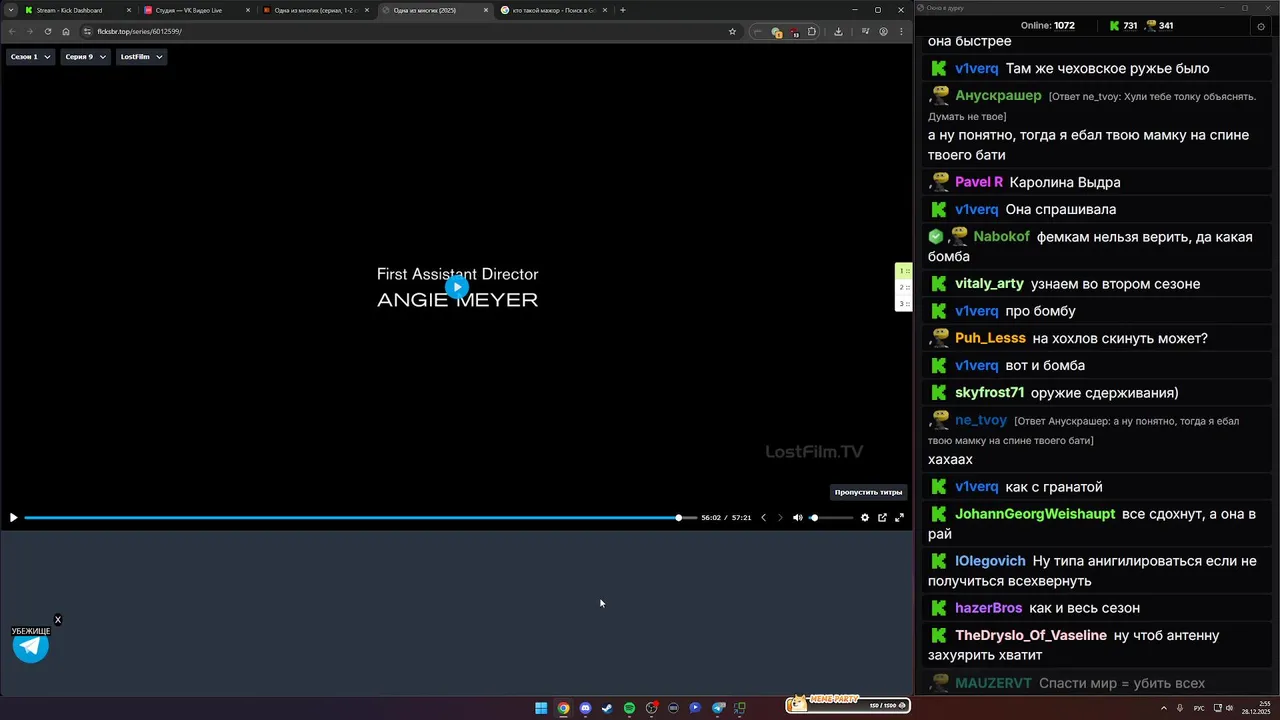Seek on the video progress bar
This screenshot has width=1280, height=720.
coord(360,517)
